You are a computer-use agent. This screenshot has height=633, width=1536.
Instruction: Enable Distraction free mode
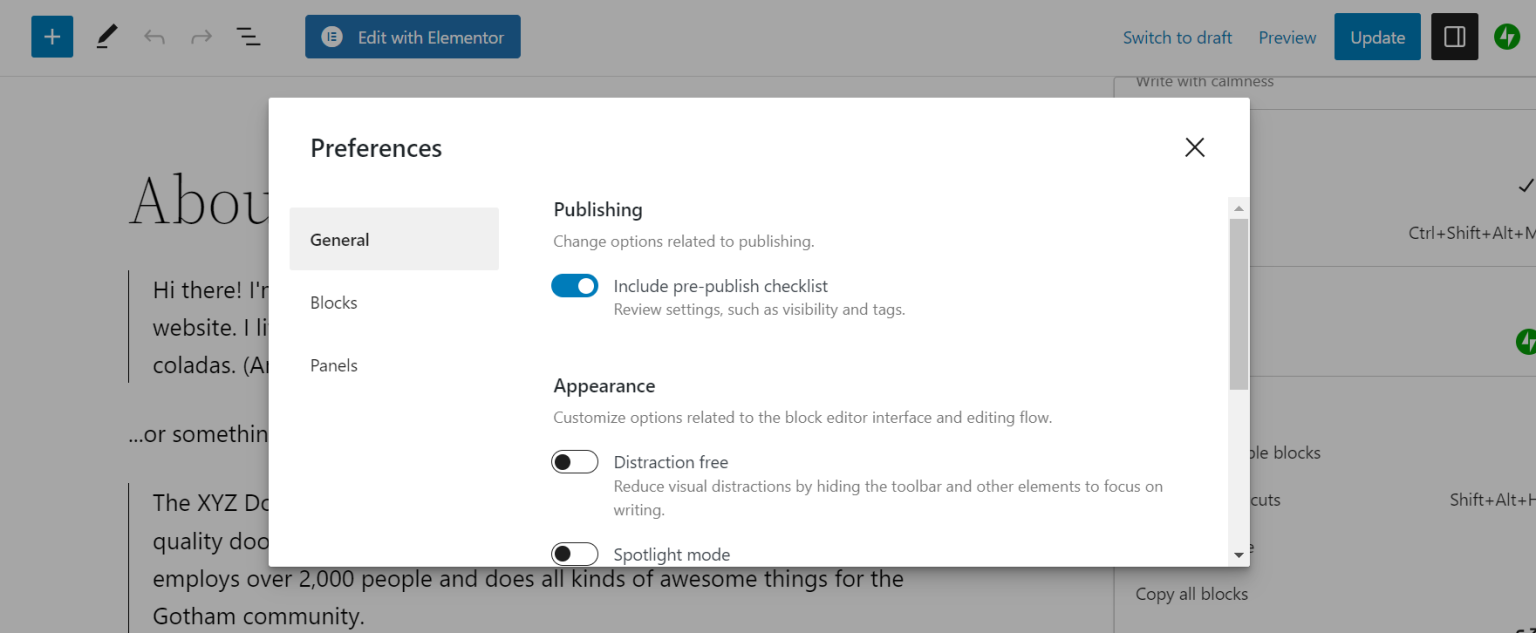[574, 461]
